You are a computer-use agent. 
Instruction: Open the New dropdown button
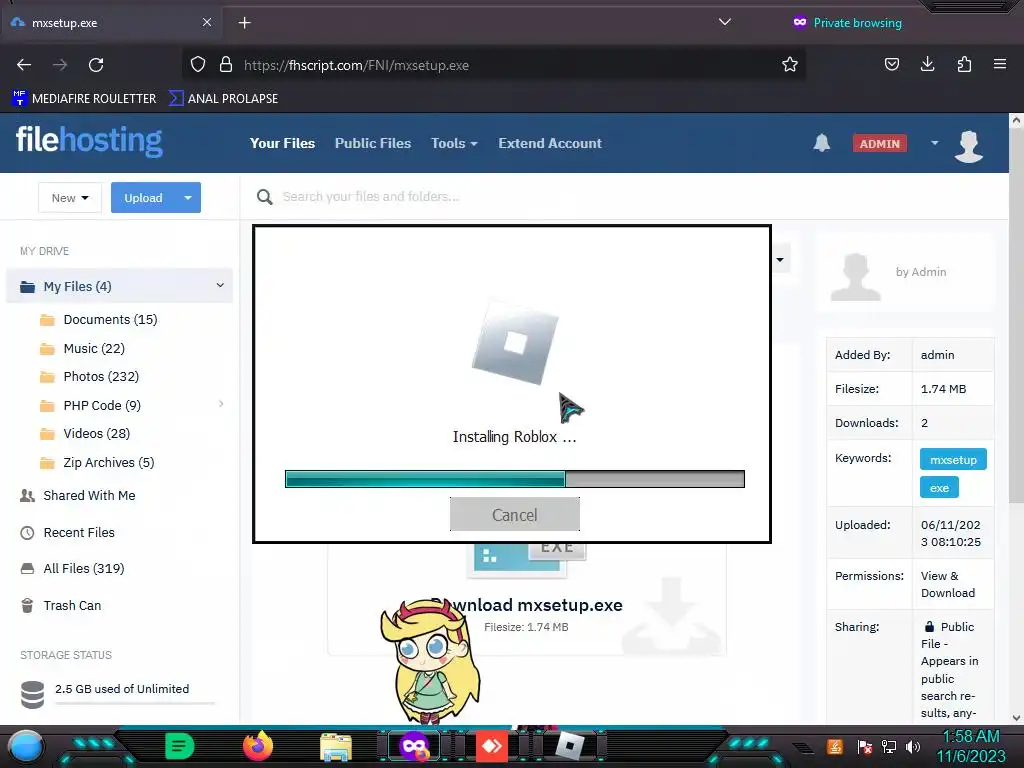coord(70,198)
